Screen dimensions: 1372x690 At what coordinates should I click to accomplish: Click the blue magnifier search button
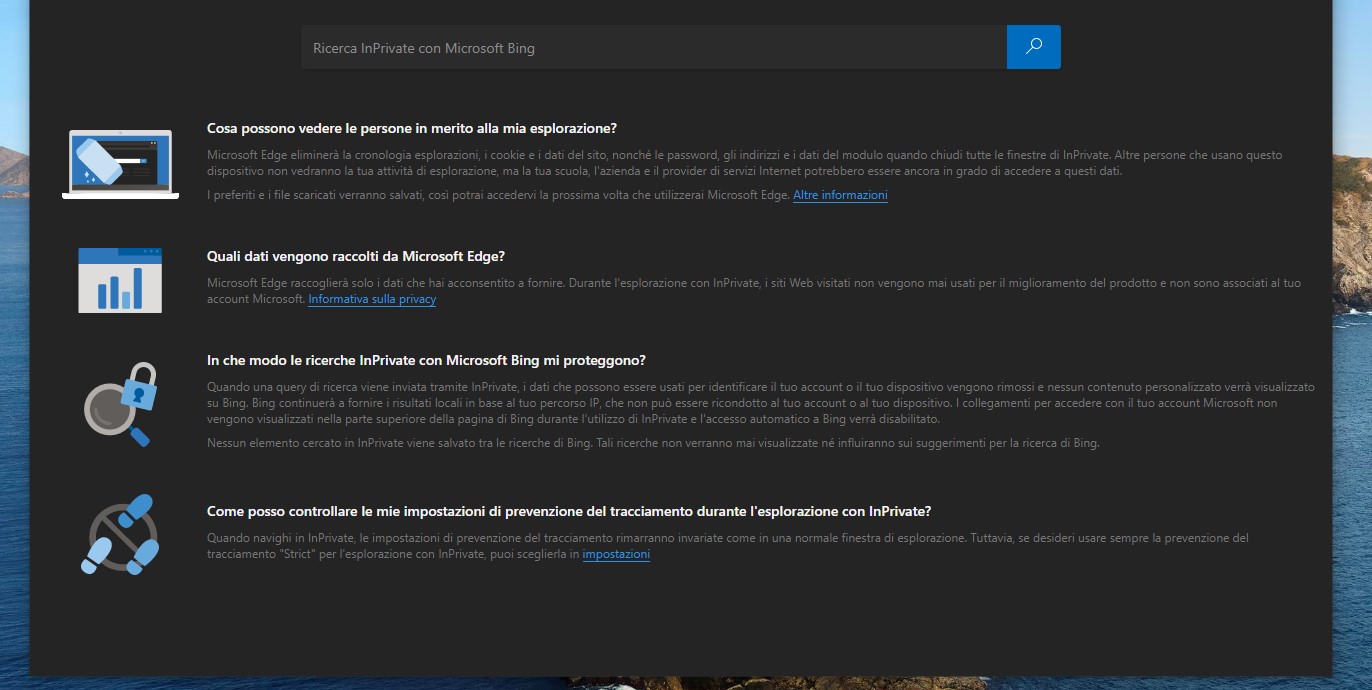[1034, 46]
